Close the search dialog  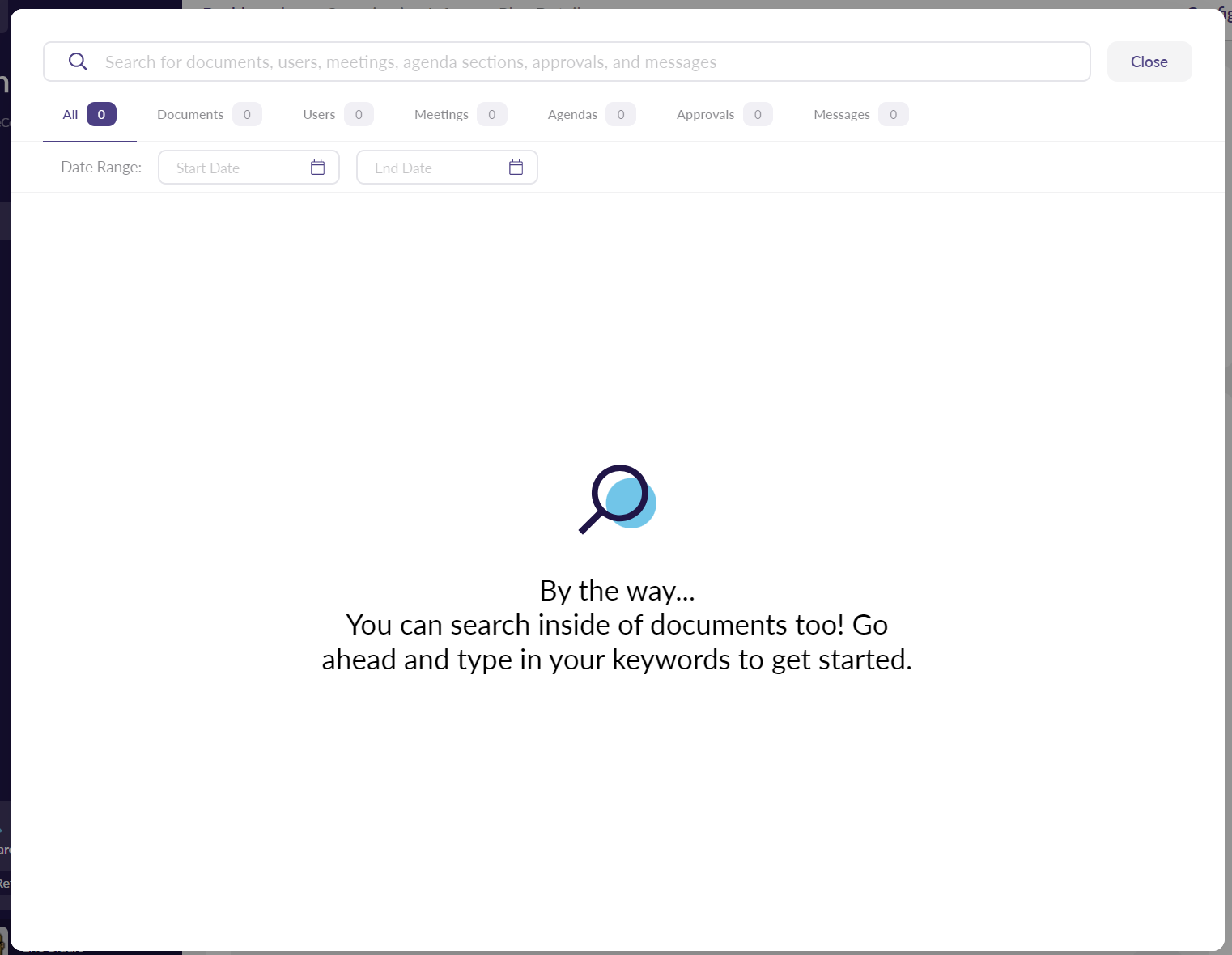coord(1149,62)
